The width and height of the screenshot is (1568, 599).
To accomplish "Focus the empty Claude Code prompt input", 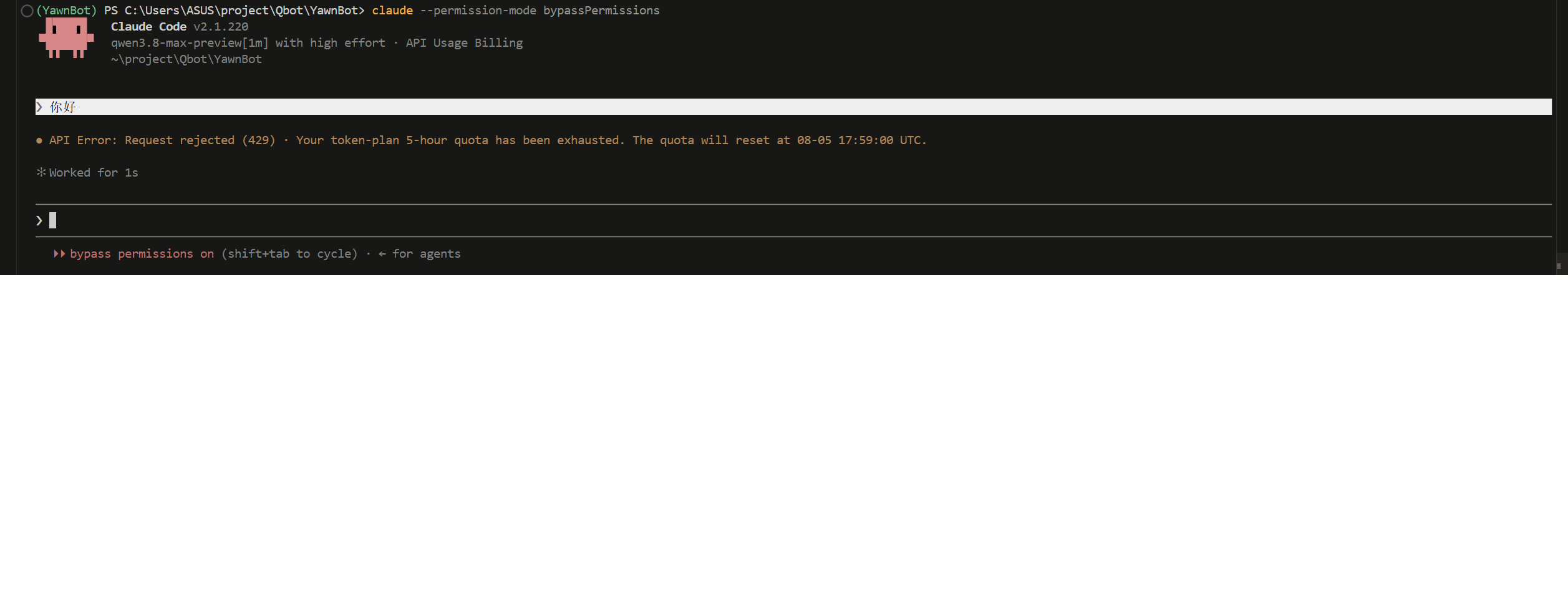I will 793,220.
